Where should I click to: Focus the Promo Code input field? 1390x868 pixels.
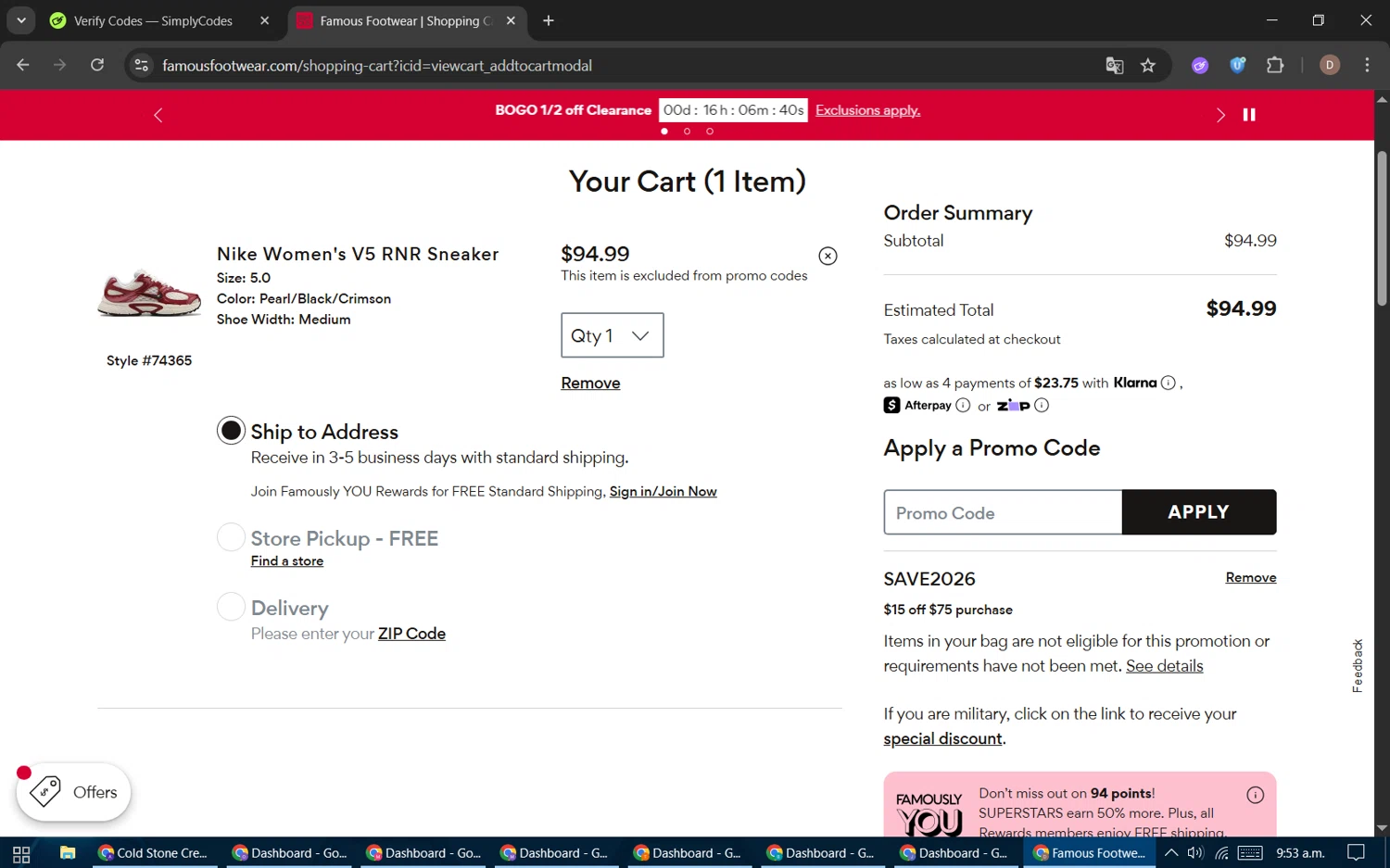click(x=1003, y=512)
